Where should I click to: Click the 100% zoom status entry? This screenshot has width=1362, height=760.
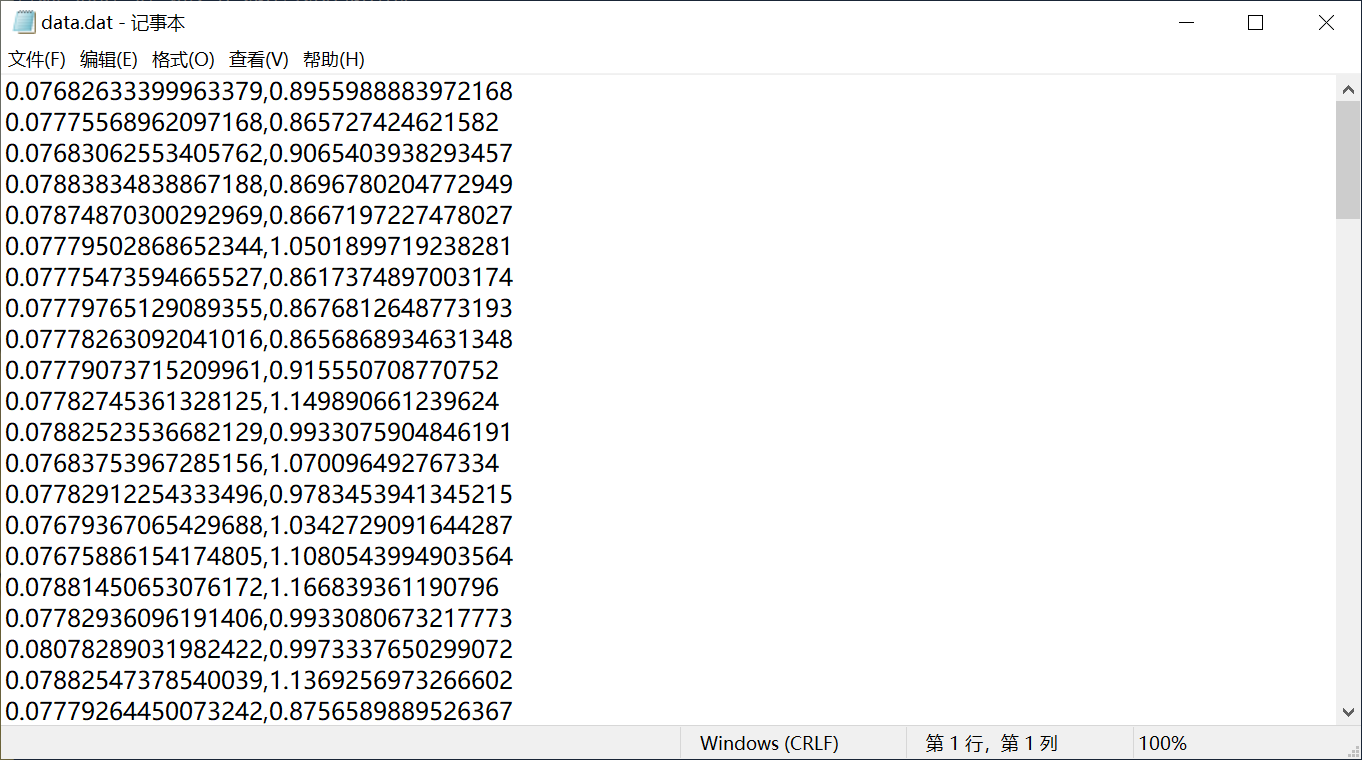pyautogui.click(x=1162, y=744)
